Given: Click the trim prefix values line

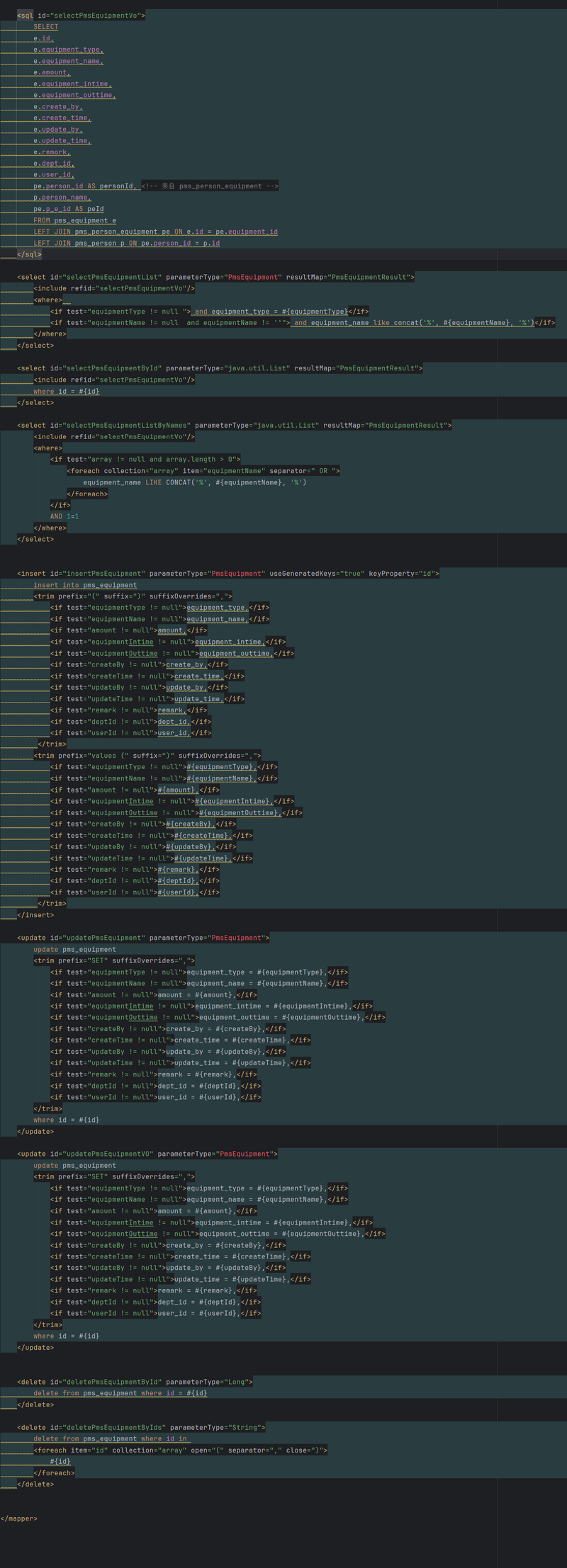Looking at the screenshot, I should coord(147,756).
